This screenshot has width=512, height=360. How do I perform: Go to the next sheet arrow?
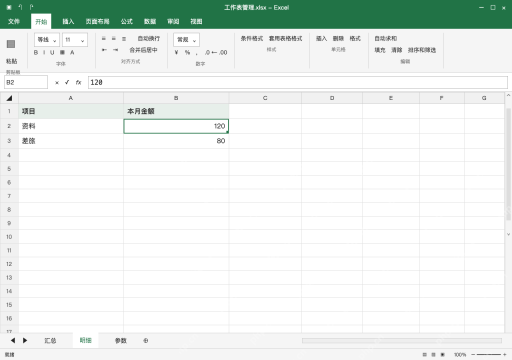(25, 340)
